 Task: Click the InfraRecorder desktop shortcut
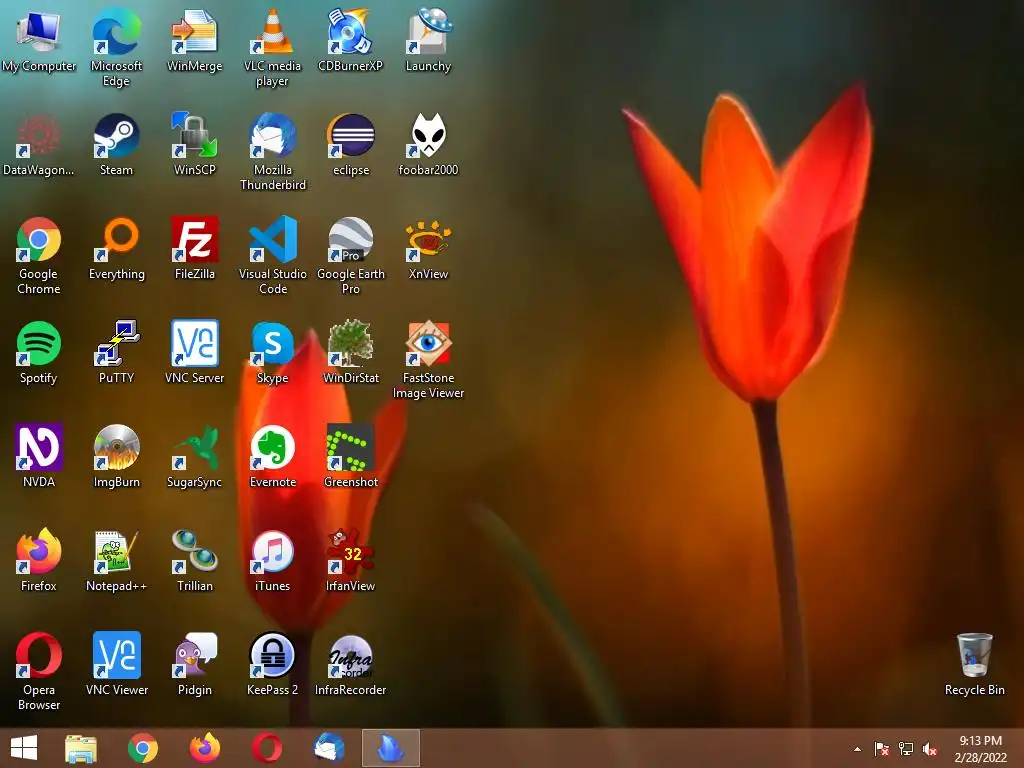351,664
